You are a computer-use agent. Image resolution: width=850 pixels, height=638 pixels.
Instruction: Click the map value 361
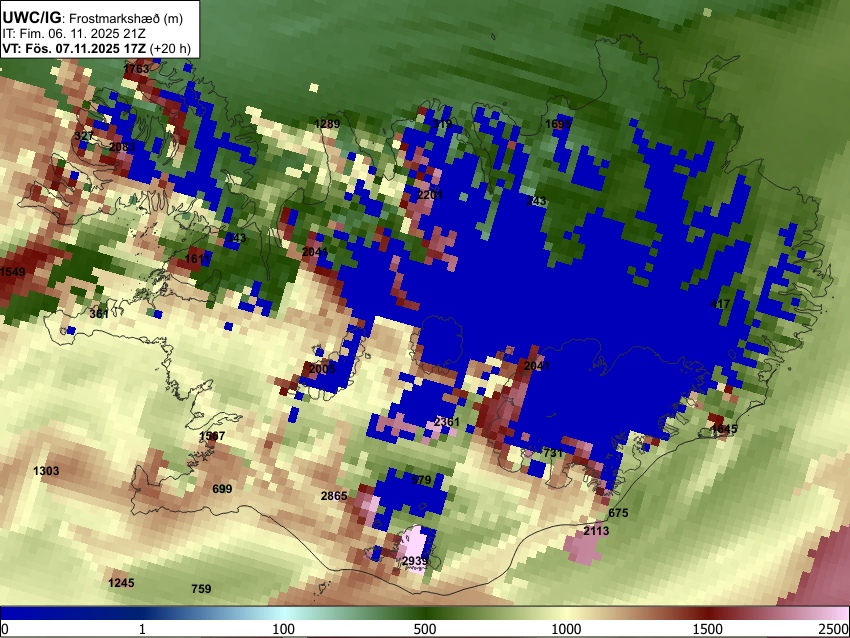click(99, 313)
